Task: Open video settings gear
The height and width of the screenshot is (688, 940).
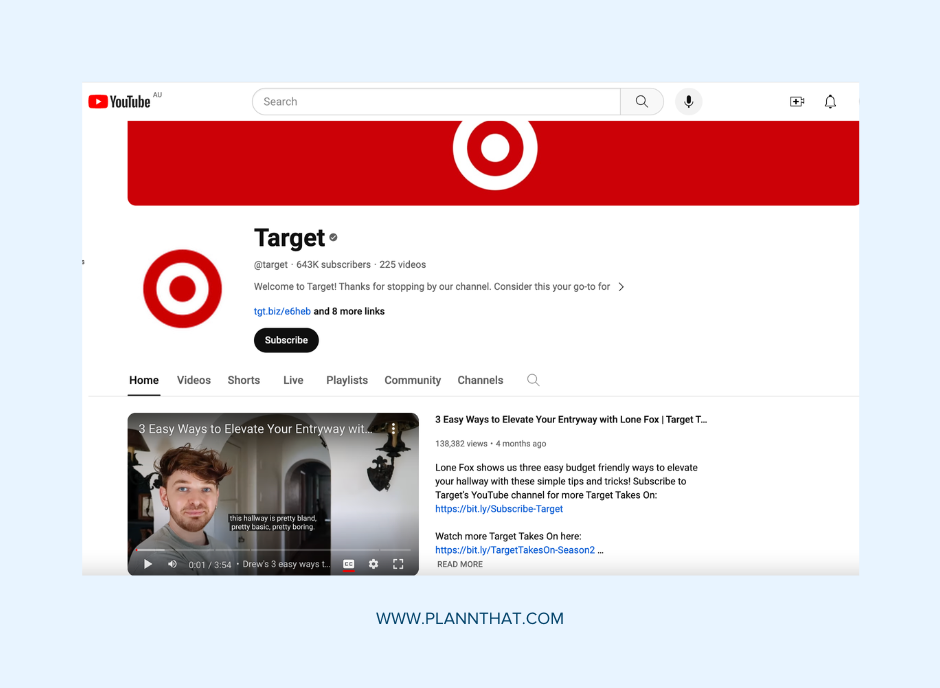Action: [373, 564]
